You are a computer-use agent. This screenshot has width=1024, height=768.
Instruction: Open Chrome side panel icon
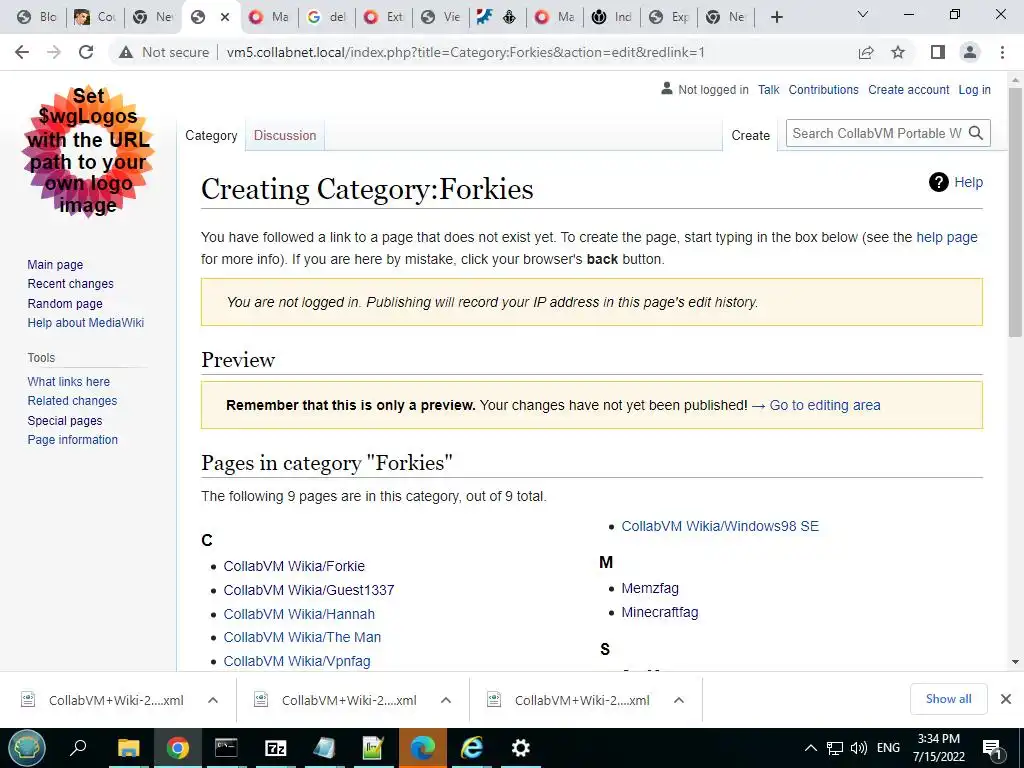[x=938, y=52]
